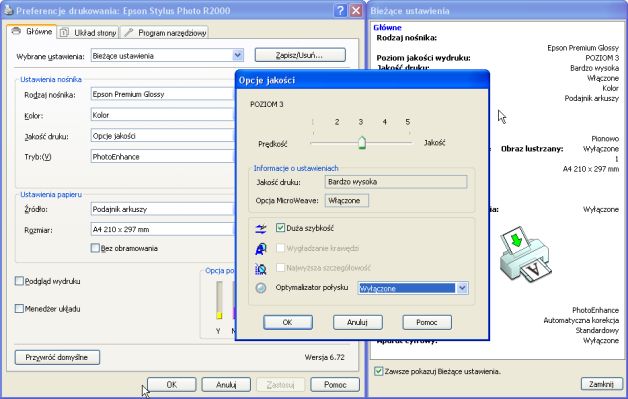Click Pomoc in Opcje jakości dialog
The image size is (628, 399).
tap(427, 322)
